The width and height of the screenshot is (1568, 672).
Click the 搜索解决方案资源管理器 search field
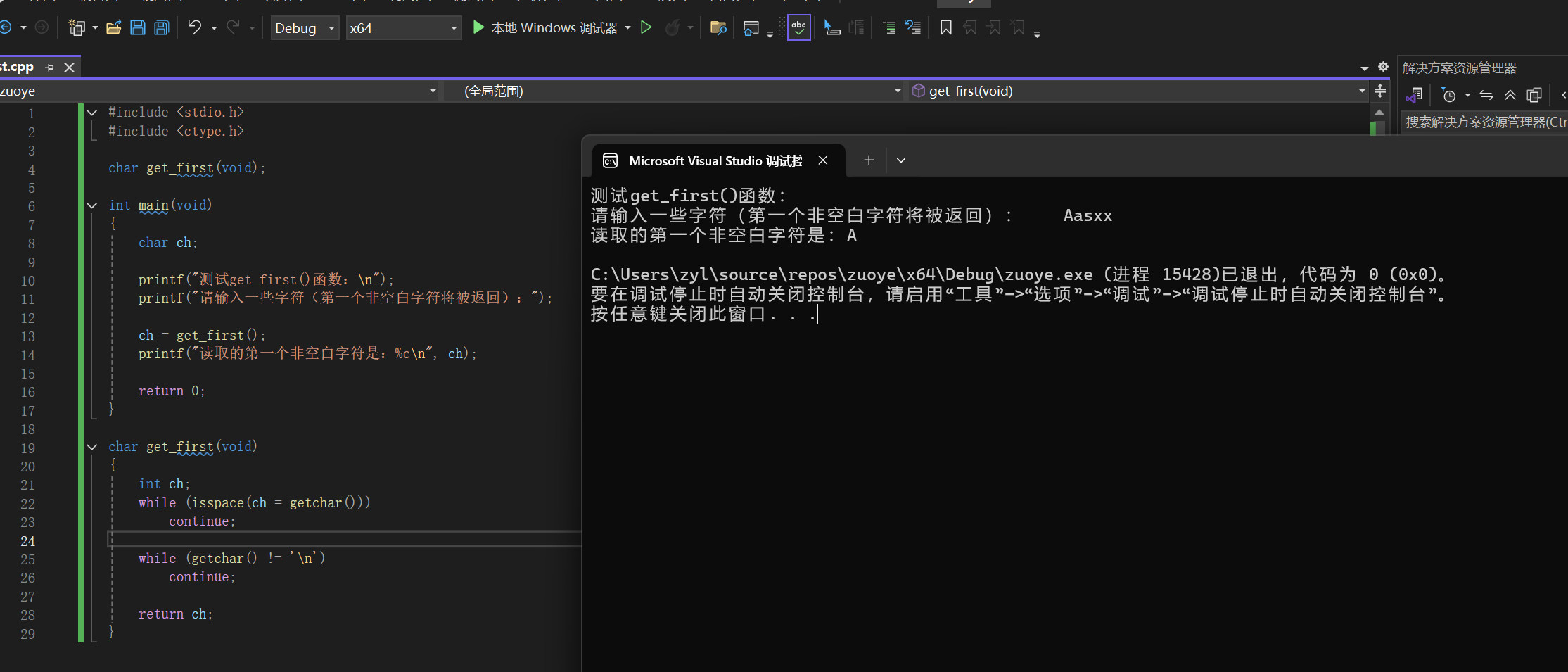[1484, 122]
